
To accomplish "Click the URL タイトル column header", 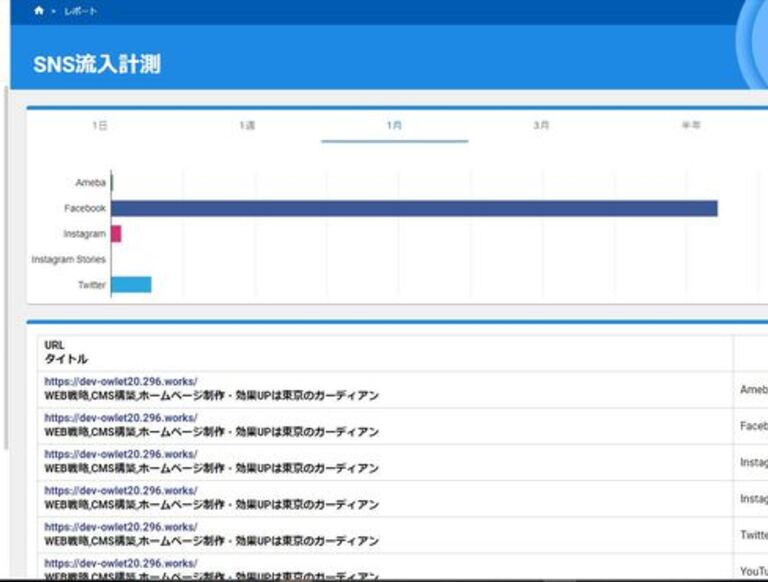I will 66,352.
